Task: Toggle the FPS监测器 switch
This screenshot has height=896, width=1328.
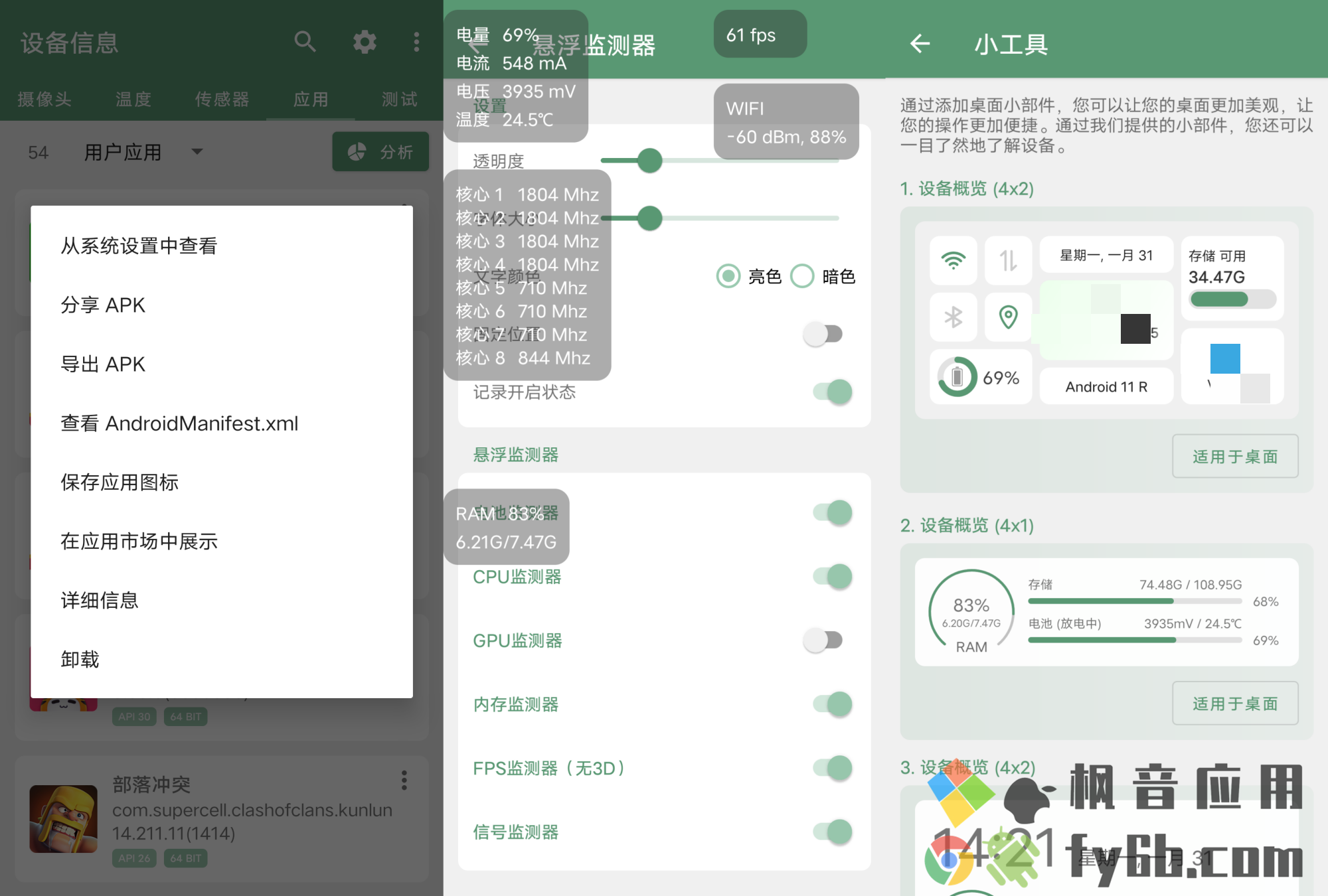Action: pos(833,767)
